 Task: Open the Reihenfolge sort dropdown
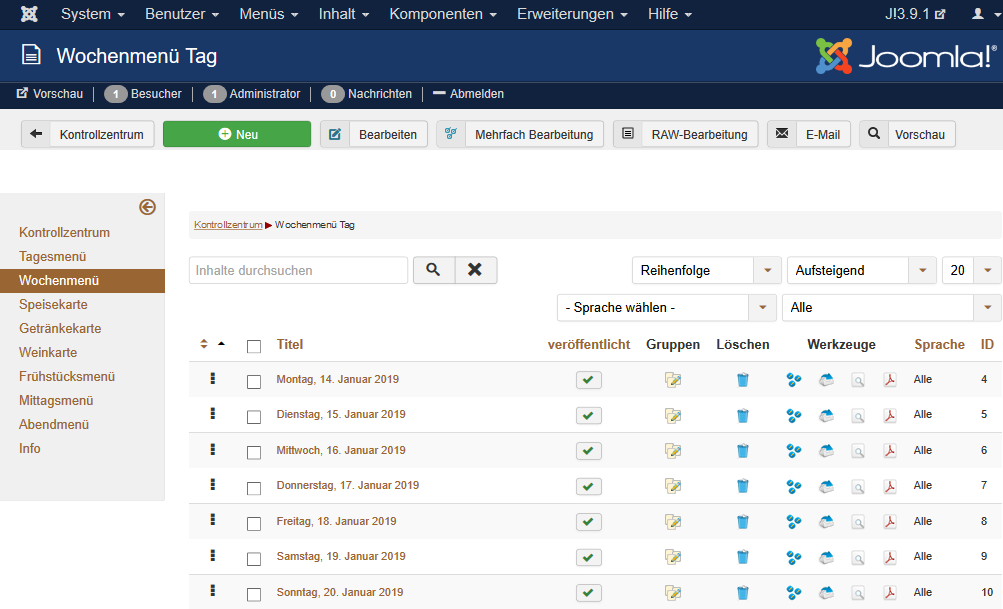706,270
